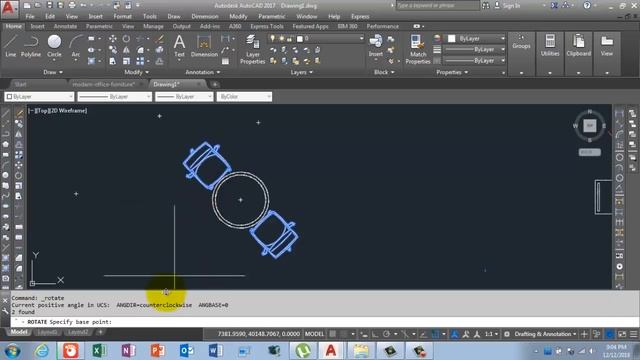Expand the Layers panel
The image size is (640, 360).
pos(302,72)
